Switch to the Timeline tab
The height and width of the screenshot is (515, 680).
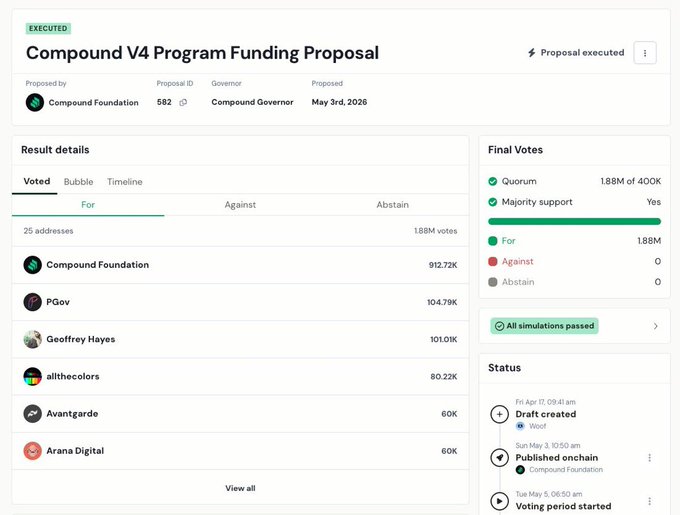pos(125,182)
